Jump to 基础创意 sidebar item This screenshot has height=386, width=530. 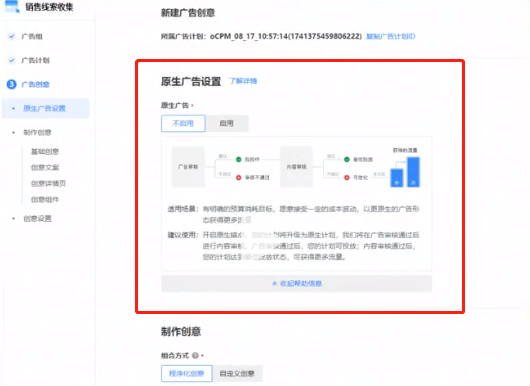45,151
